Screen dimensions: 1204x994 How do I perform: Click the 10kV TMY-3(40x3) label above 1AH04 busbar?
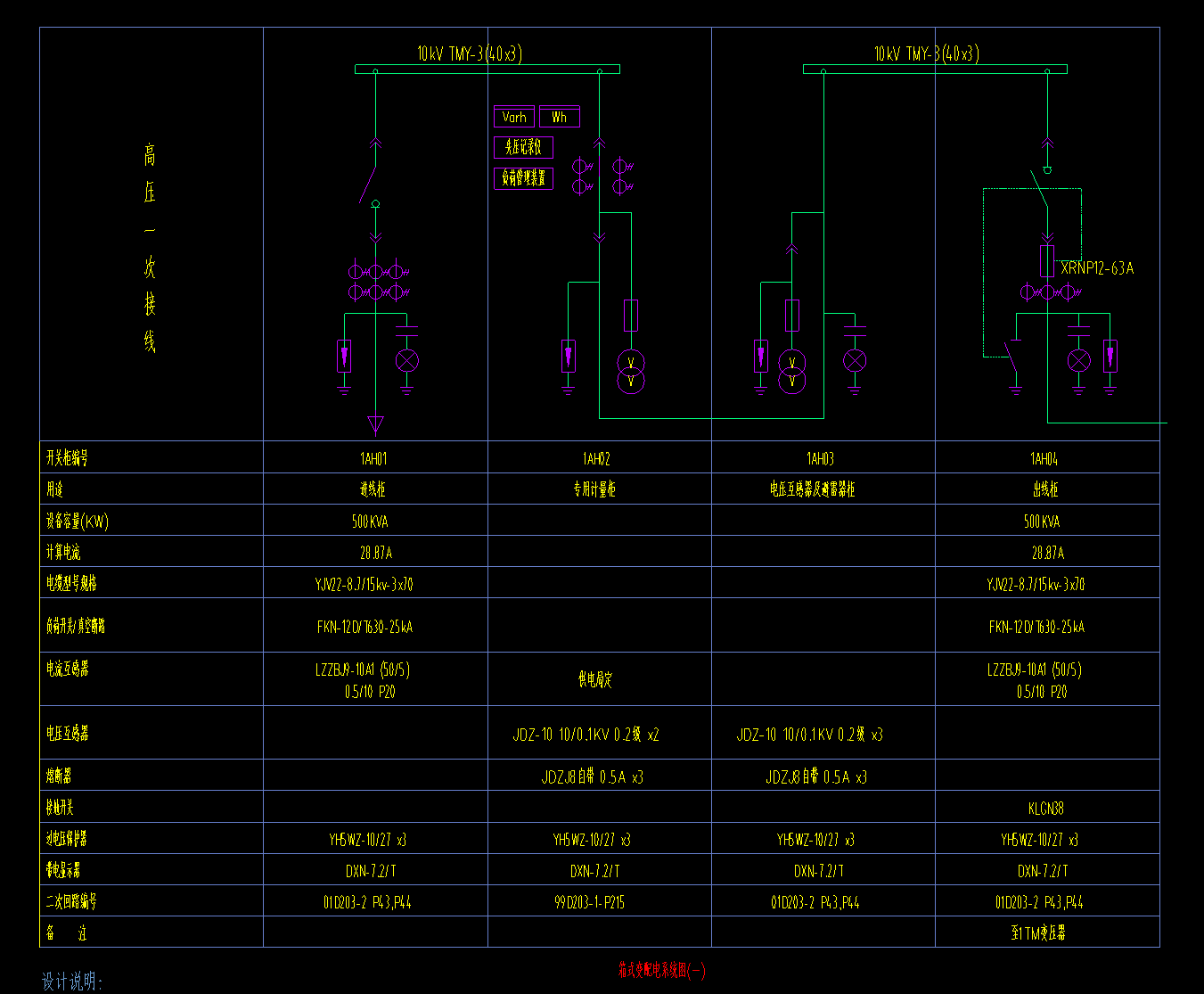pos(927,53)
